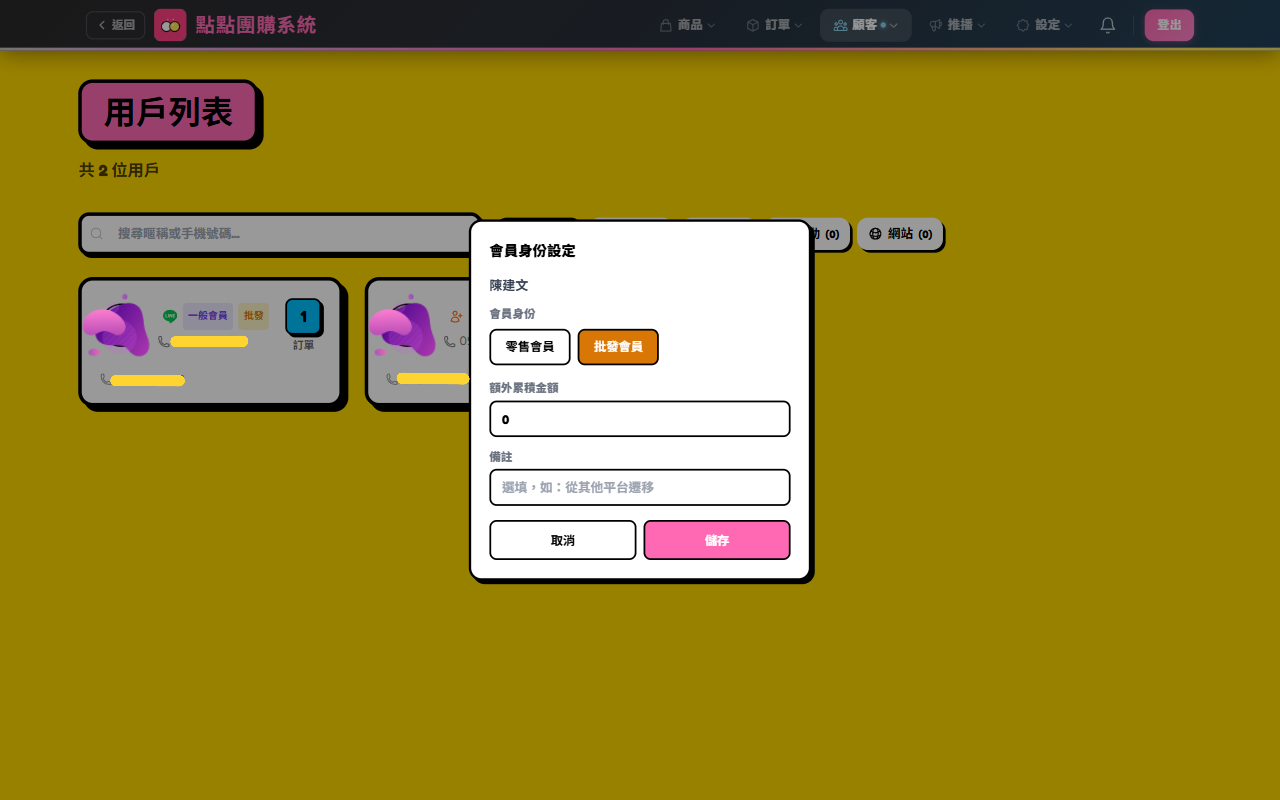1280x800 pixels.
Task: Click the 備註 input field
Action: (640, 488)
